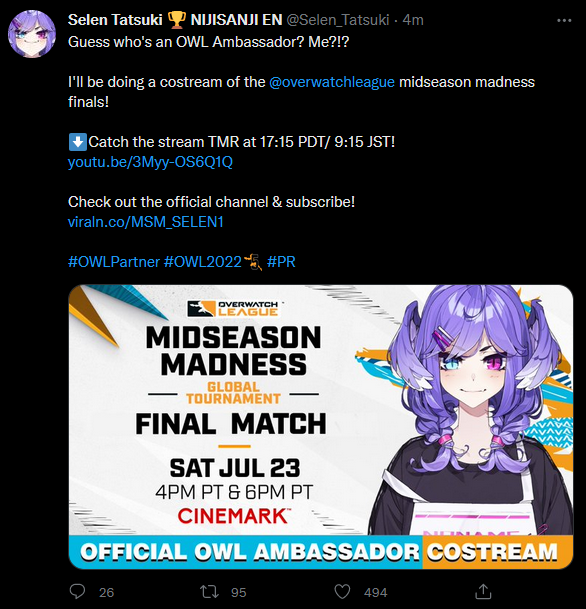586x609 pixels.
Task: Visit the viraln.co/MSM_SELEN1 link
Action: coord(146,222)
